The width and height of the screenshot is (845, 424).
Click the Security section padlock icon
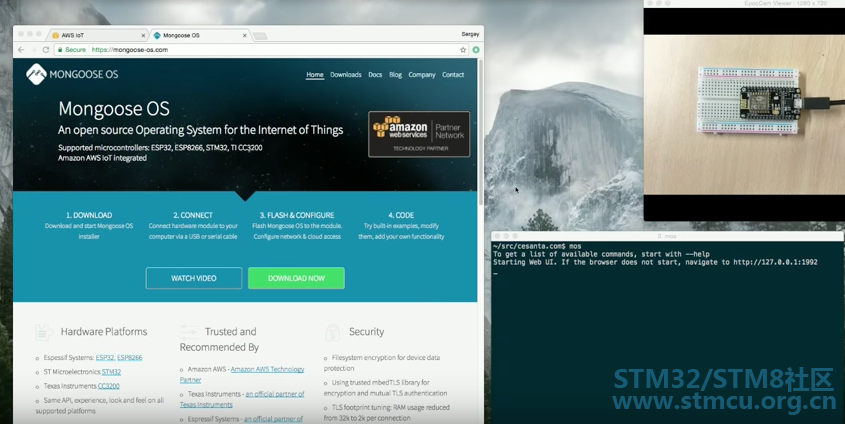[333, 332]
